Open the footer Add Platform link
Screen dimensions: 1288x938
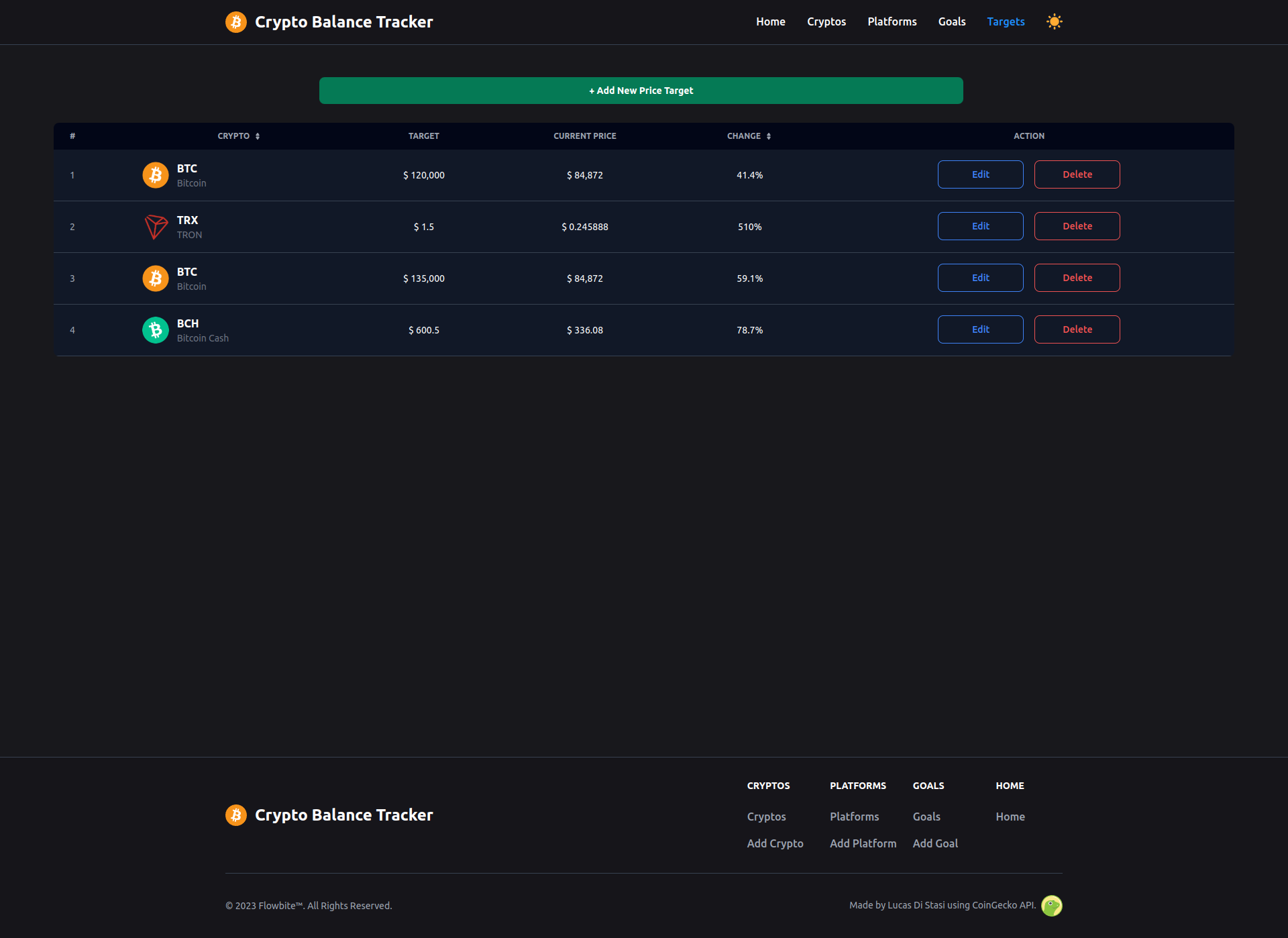(x=863, y=843)
